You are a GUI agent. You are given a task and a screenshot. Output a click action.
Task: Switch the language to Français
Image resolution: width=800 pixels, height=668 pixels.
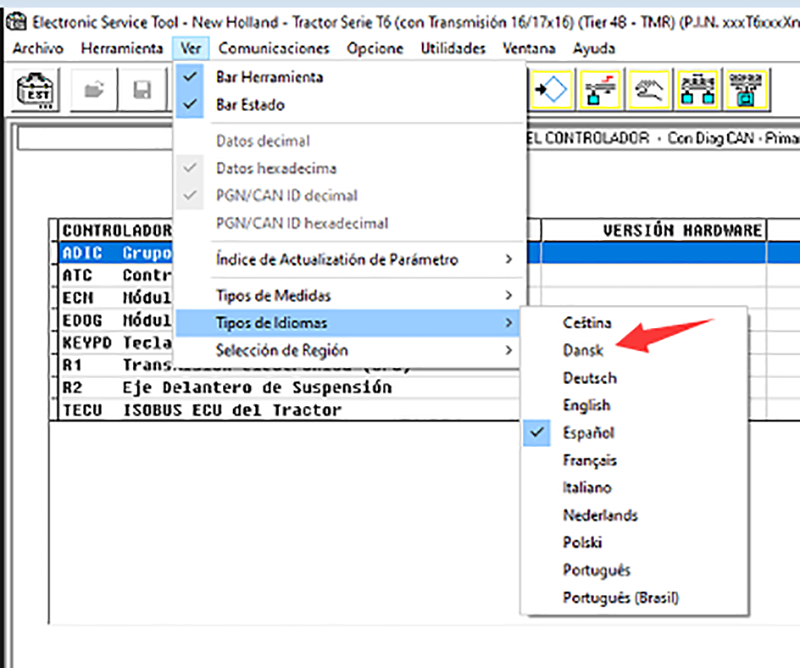[634, 460]
